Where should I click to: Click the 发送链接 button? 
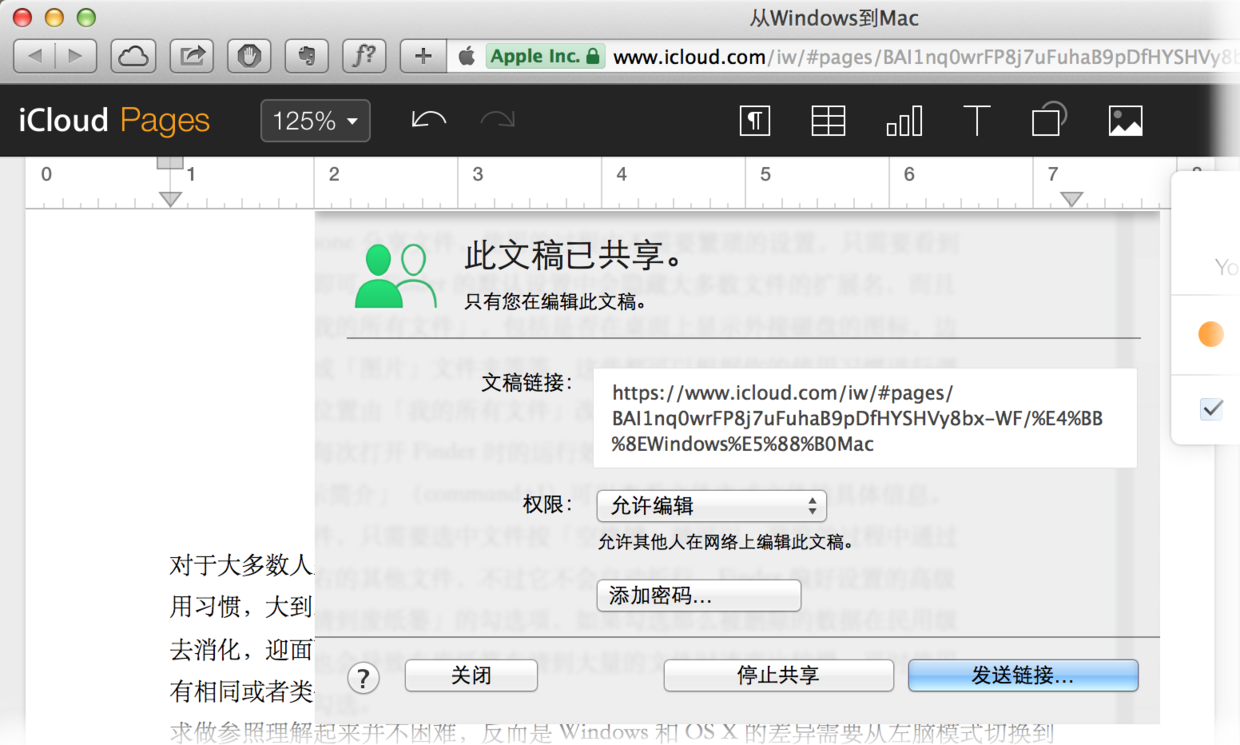click(1023, 676)
